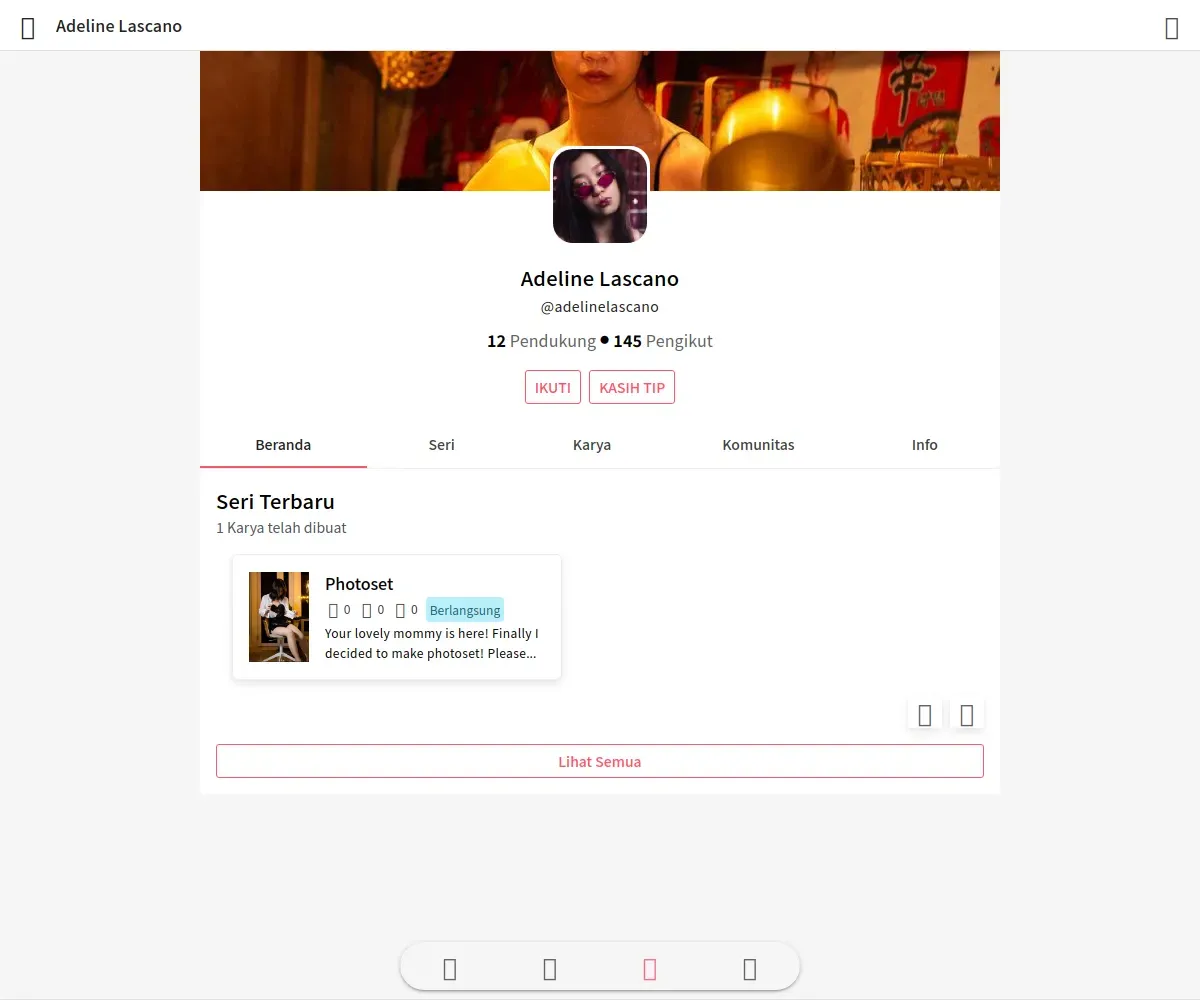The width and height of the screenshot is (1200, 1000).
Task: Click the KASIH TIP button
Action: [x=632, y=387]
